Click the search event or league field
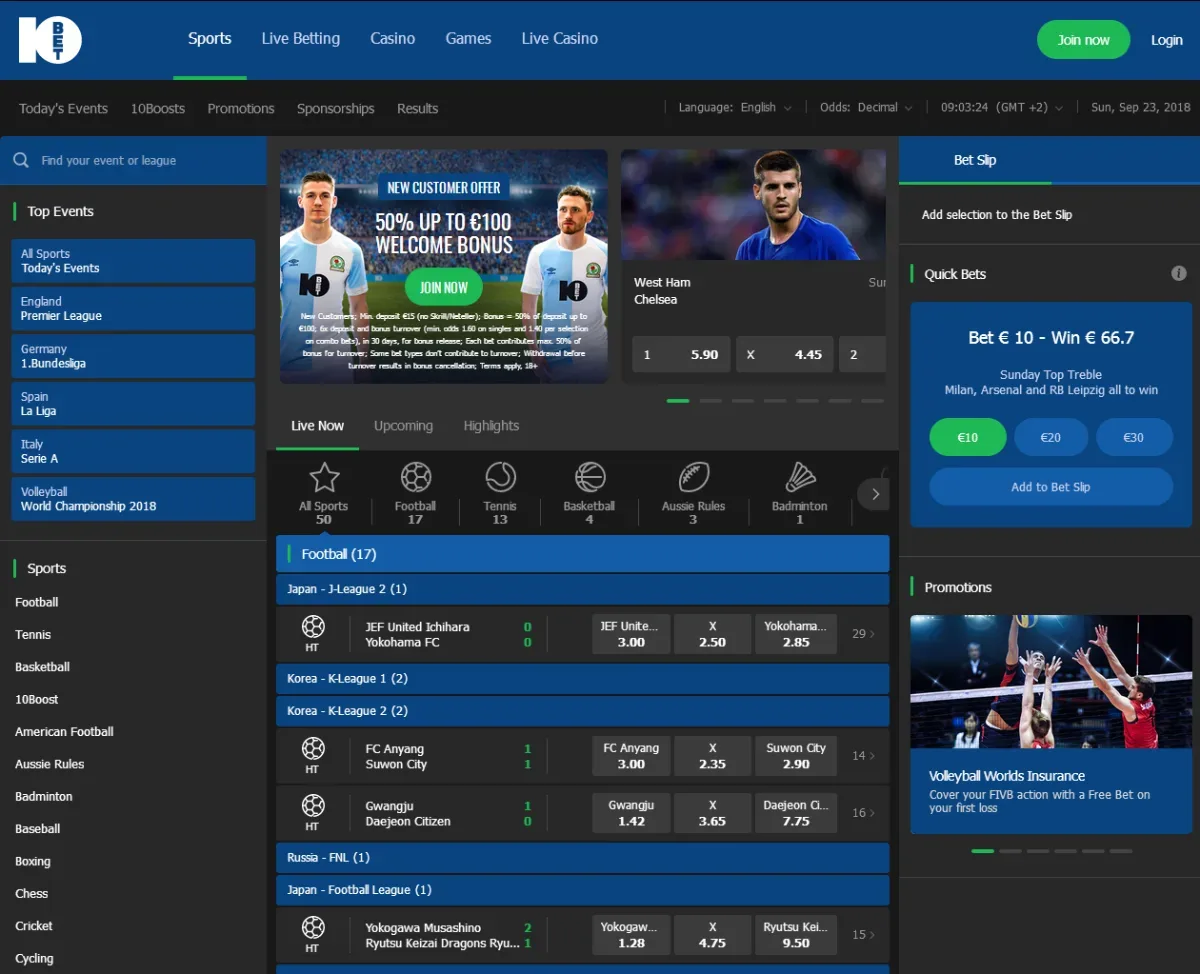1200x974 pixels. [x=133, y=160]
